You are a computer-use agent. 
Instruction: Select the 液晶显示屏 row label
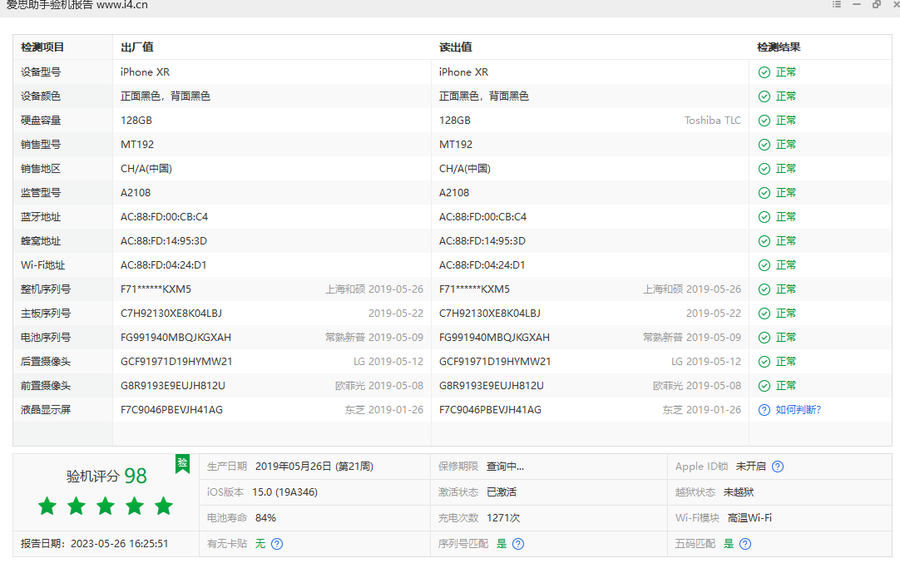pos(46,410)
